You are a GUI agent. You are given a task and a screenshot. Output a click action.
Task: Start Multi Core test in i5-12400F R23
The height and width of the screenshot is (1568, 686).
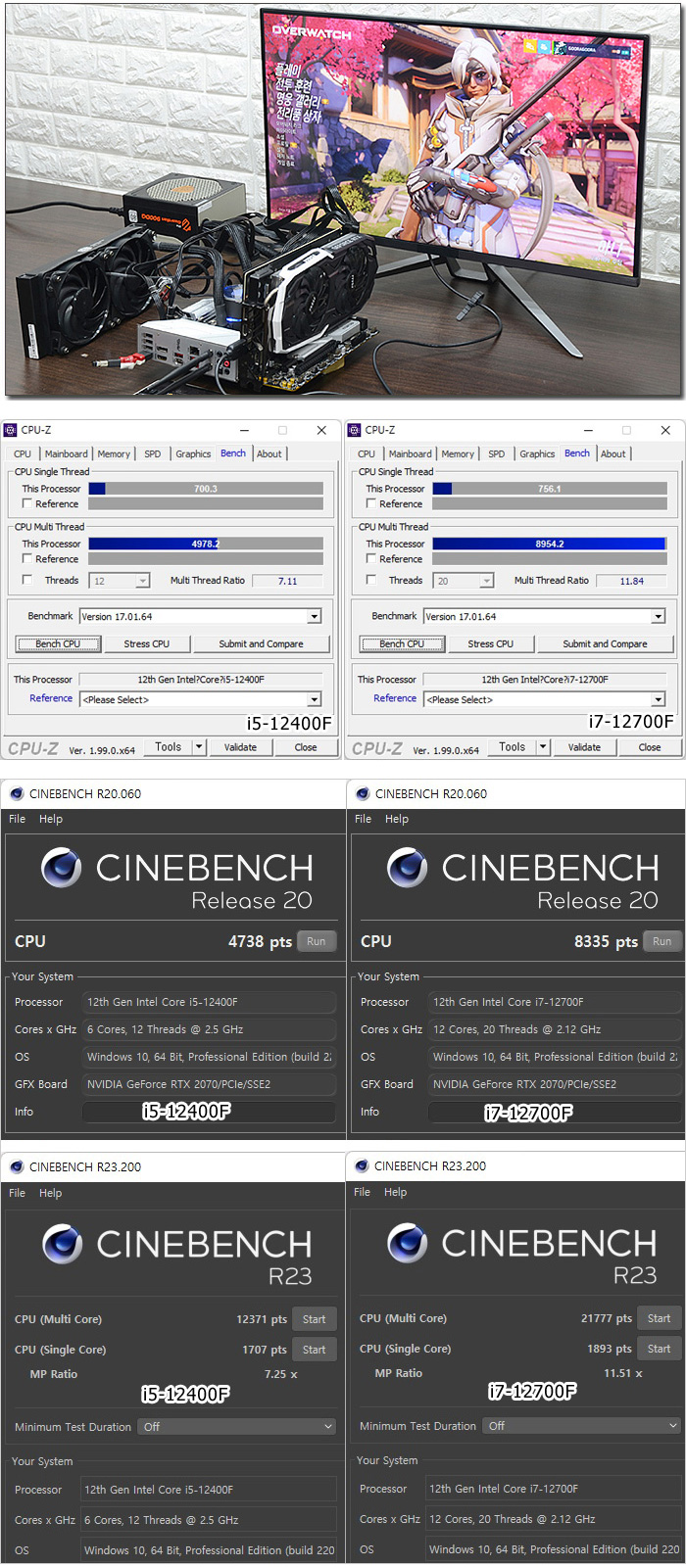[x=314, y=1319]
